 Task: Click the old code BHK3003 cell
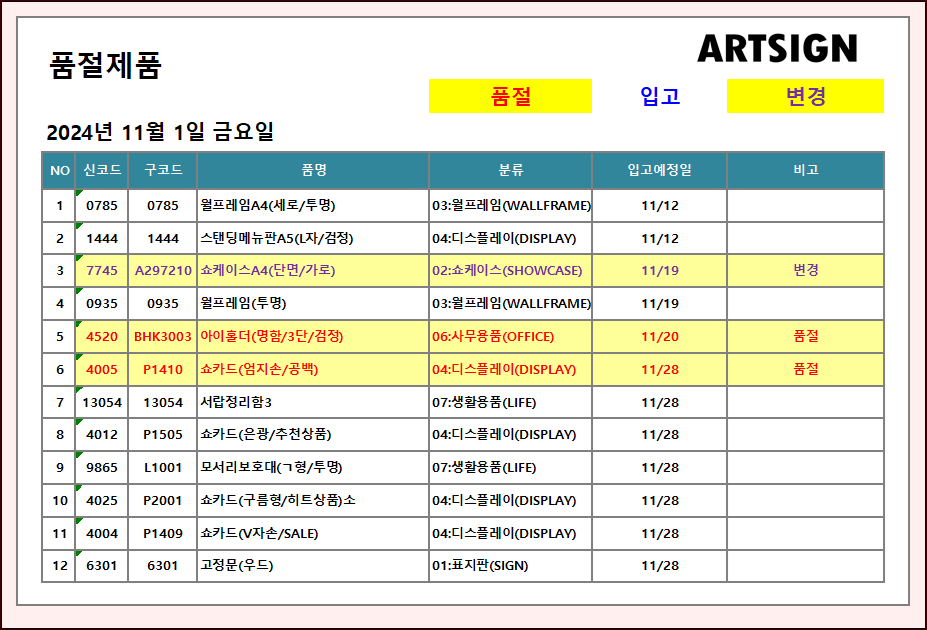[163, 336]
